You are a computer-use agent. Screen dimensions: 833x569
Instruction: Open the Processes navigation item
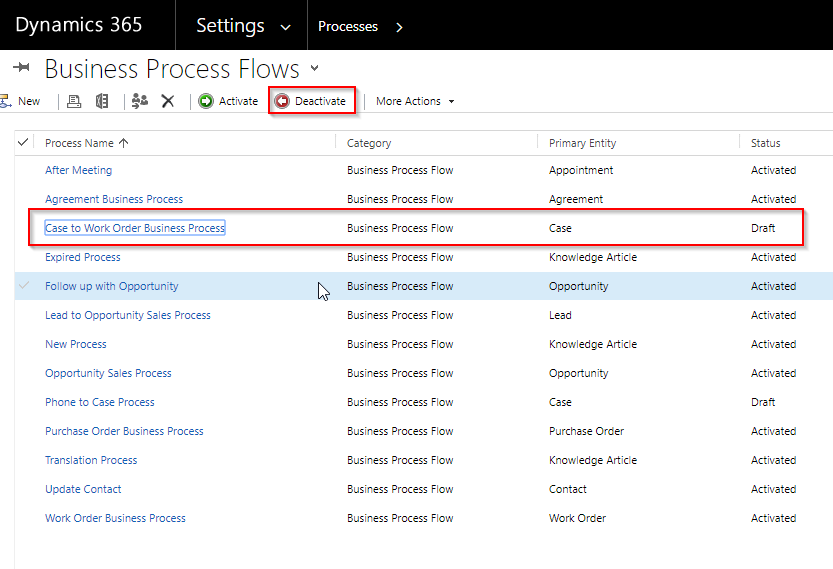(348, 26)
